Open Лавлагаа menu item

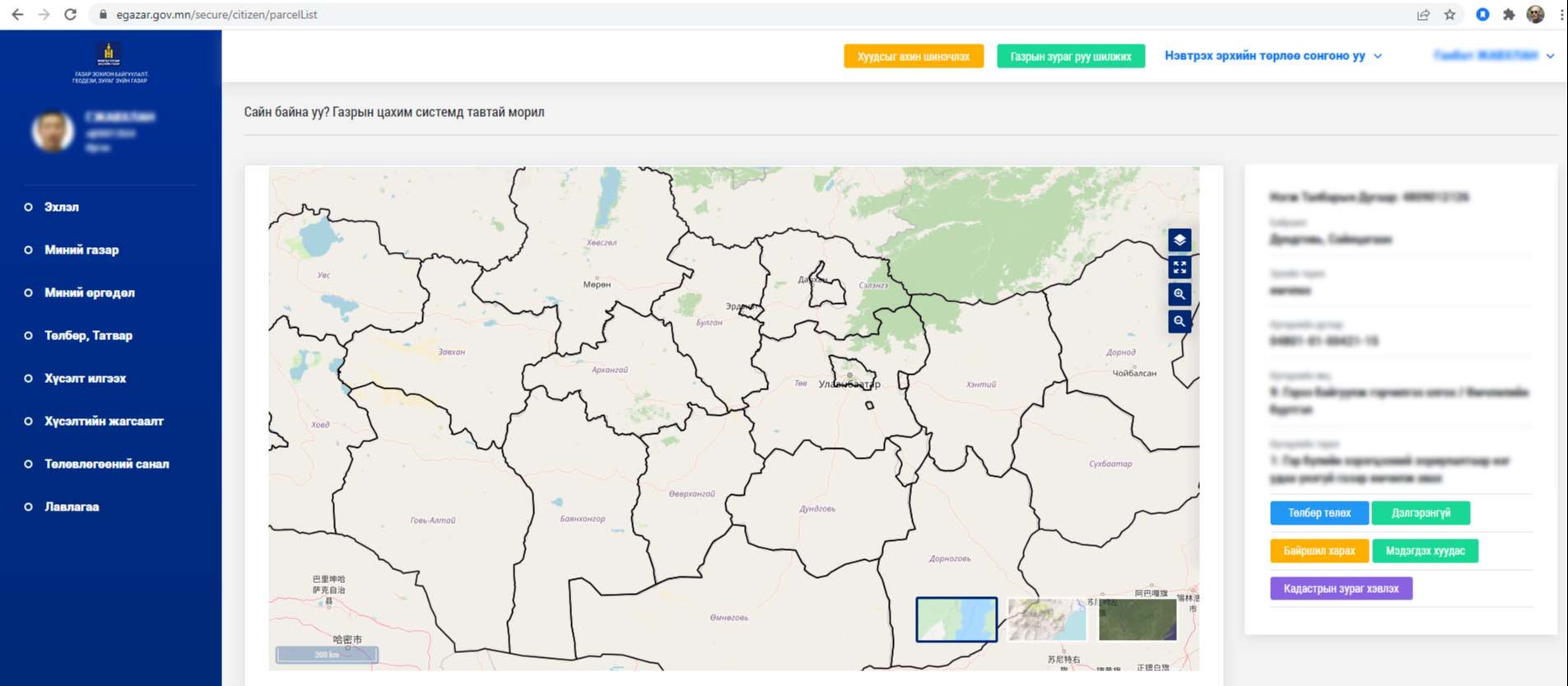coord(72,506)
